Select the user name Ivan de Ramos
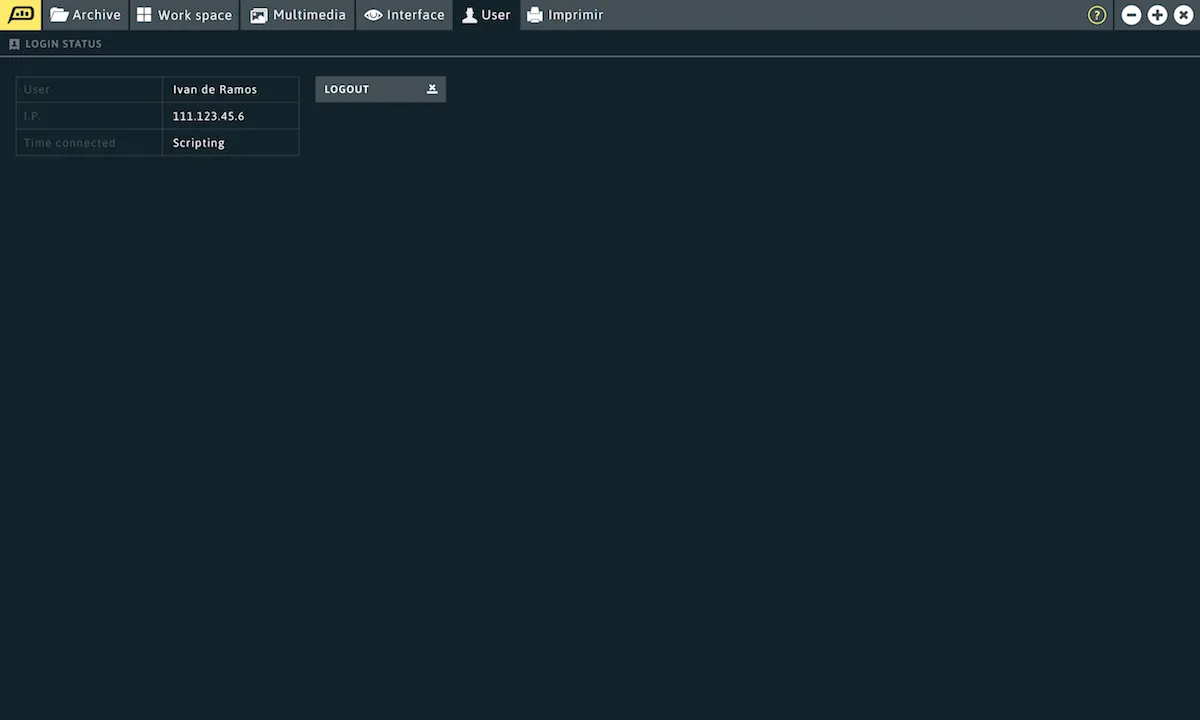 click(x=215, y=90)
